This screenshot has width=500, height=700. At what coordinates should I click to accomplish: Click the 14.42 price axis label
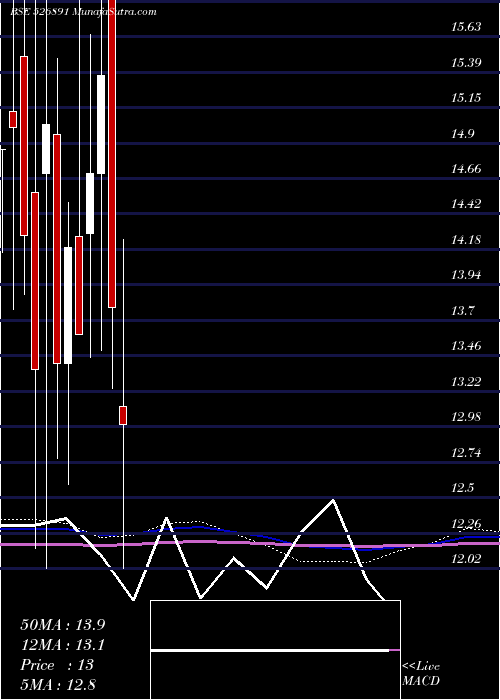coord(466,204)
